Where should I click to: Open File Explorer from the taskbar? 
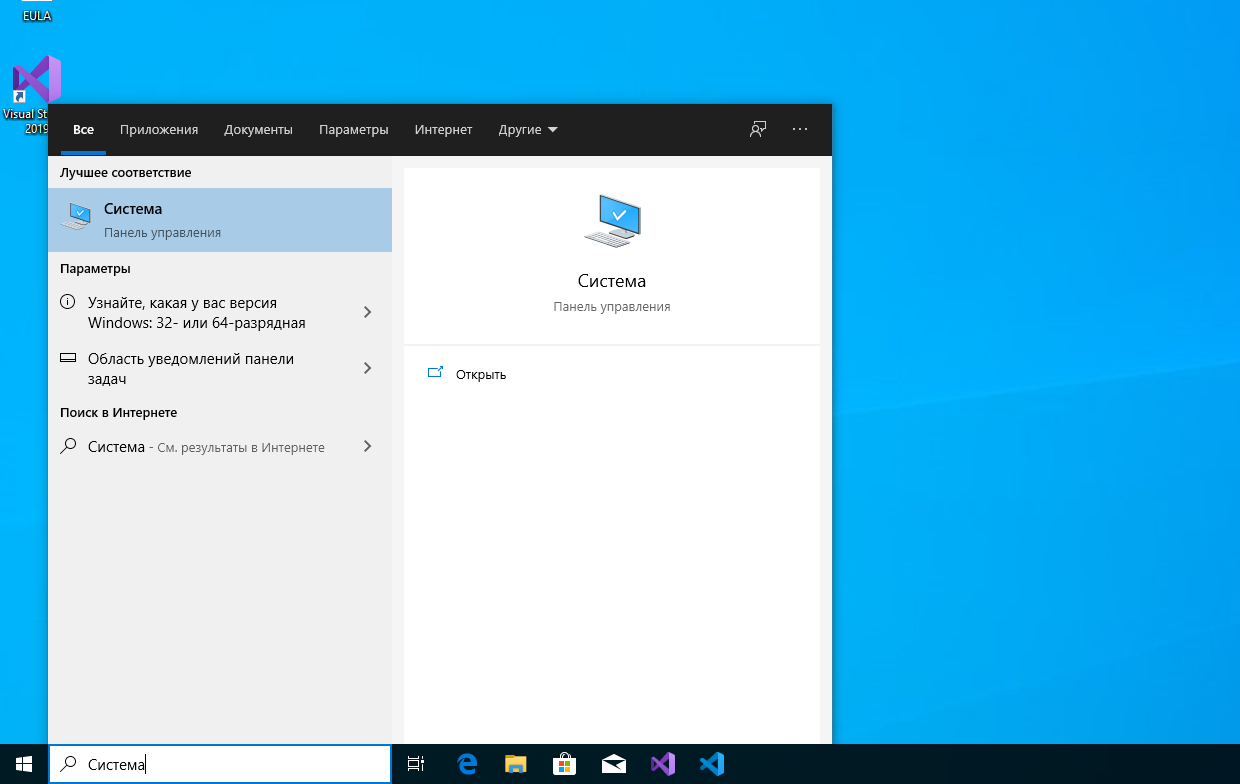[515, 764]
